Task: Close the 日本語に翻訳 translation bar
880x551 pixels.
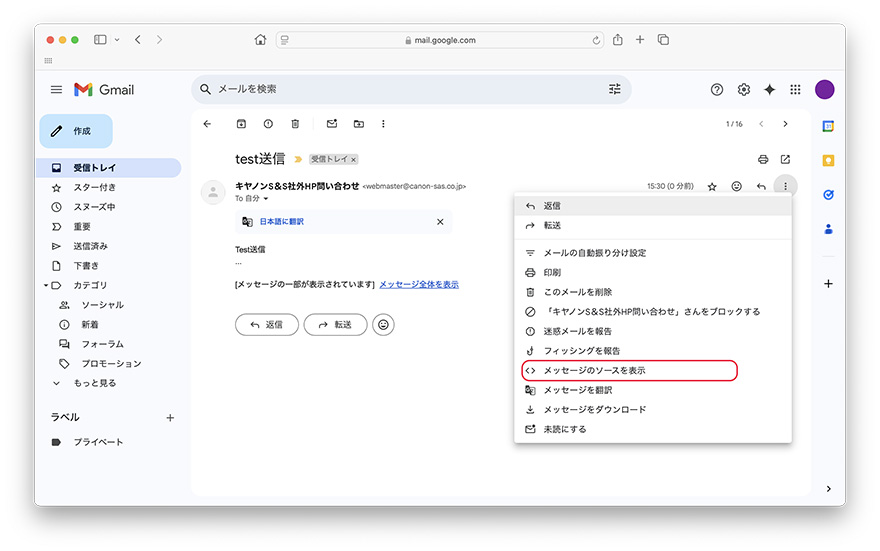Action: tap(440, 222)
